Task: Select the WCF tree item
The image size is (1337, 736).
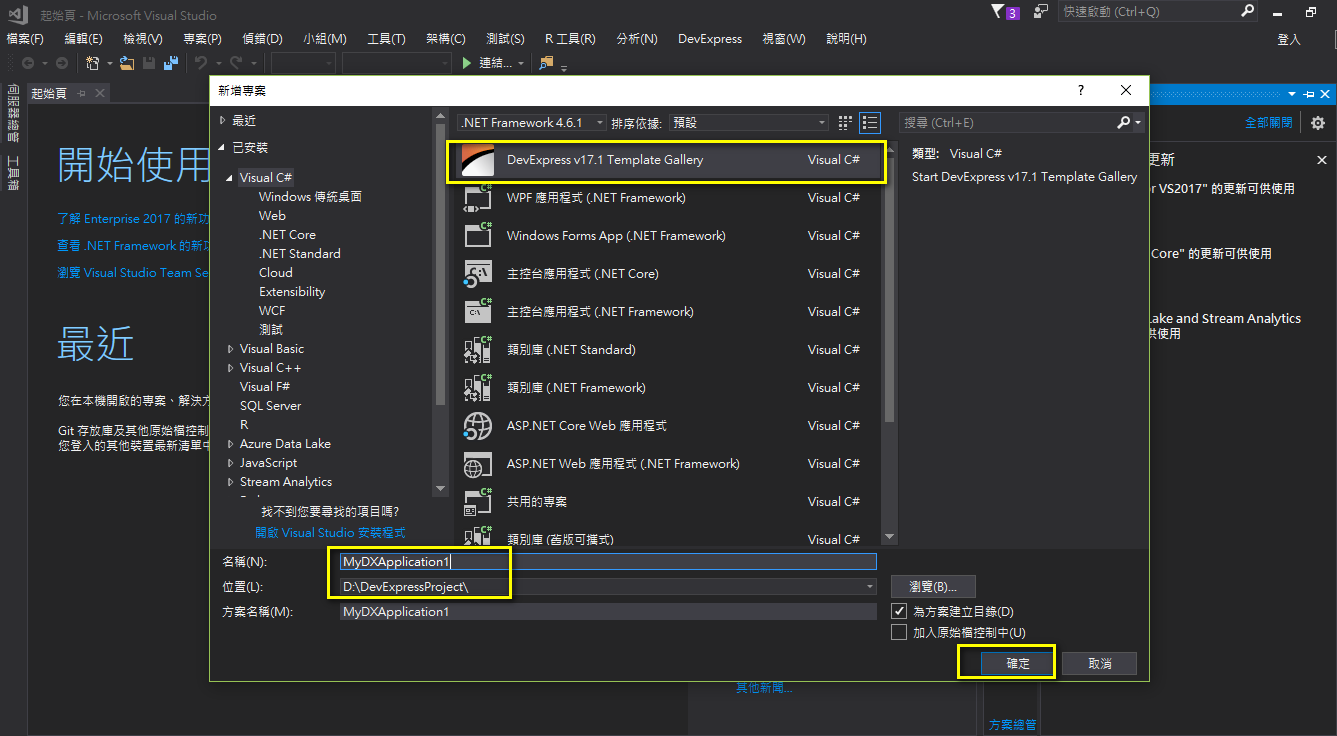Action: click(x=272, y=311)
